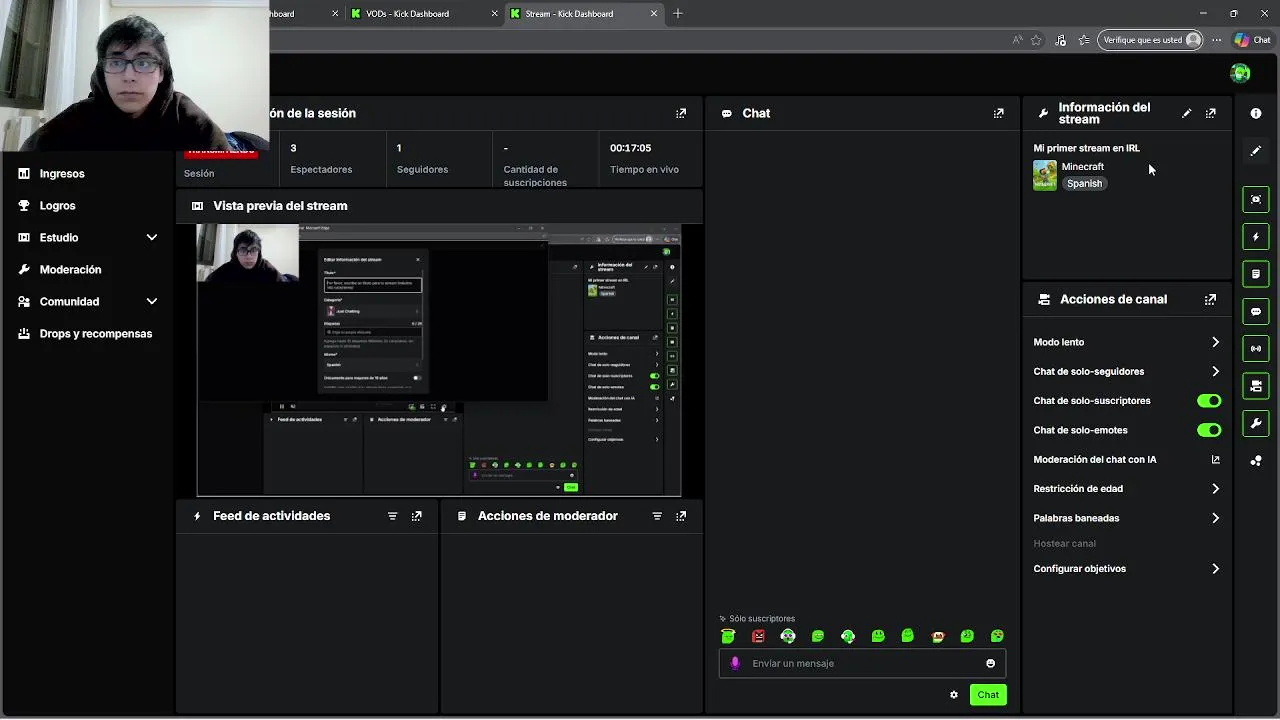1280x720 pixels.
Task: Open filter options for Feed de actividades
Action: pos(392,516)
